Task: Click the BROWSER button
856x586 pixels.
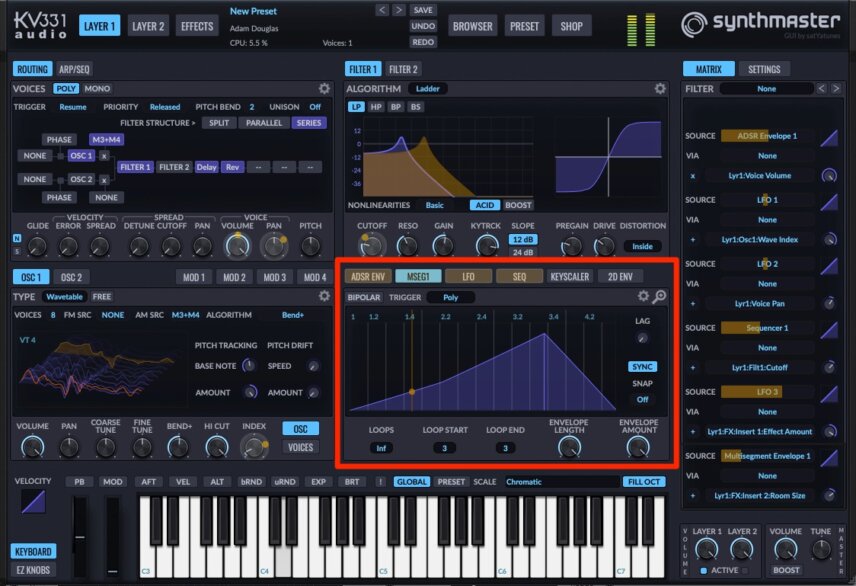Action: (472, 26)
